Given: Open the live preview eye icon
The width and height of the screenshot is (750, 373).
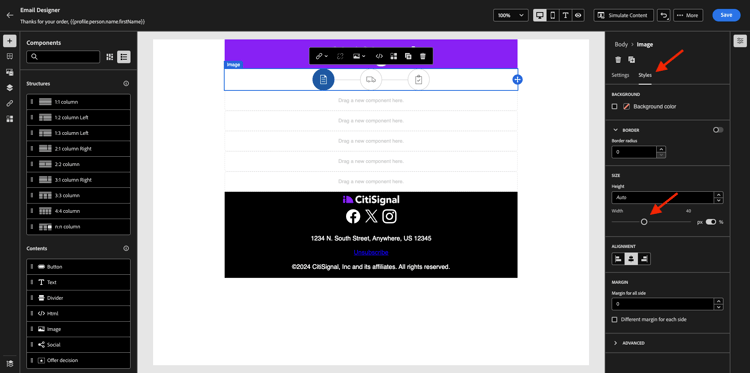Looking at the screenshot, I should pos(578,15).
